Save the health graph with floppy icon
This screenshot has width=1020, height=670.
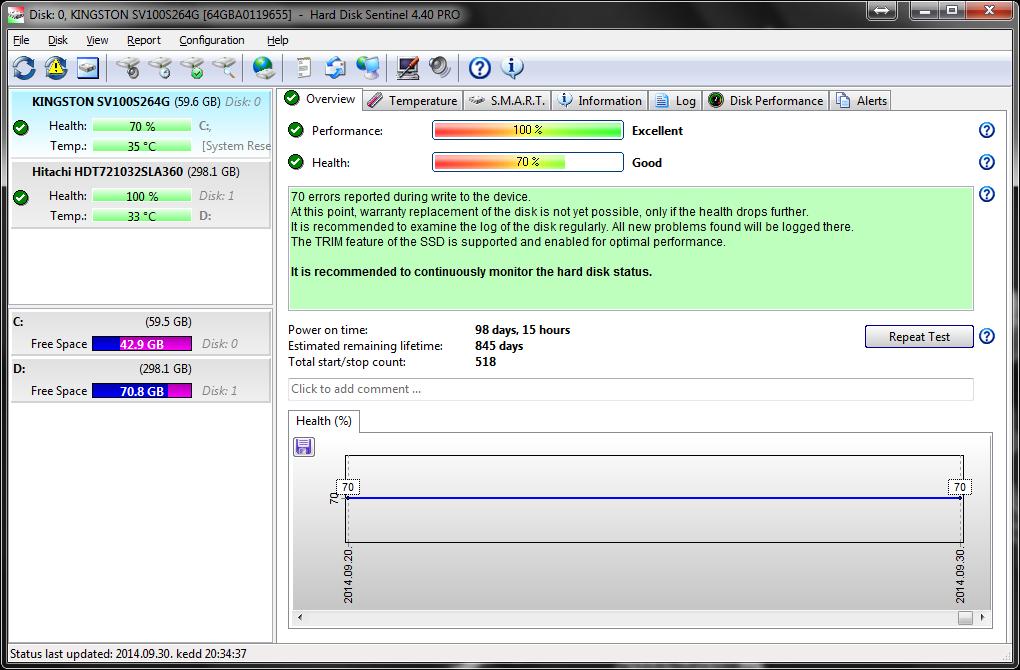tap(304, 446)
